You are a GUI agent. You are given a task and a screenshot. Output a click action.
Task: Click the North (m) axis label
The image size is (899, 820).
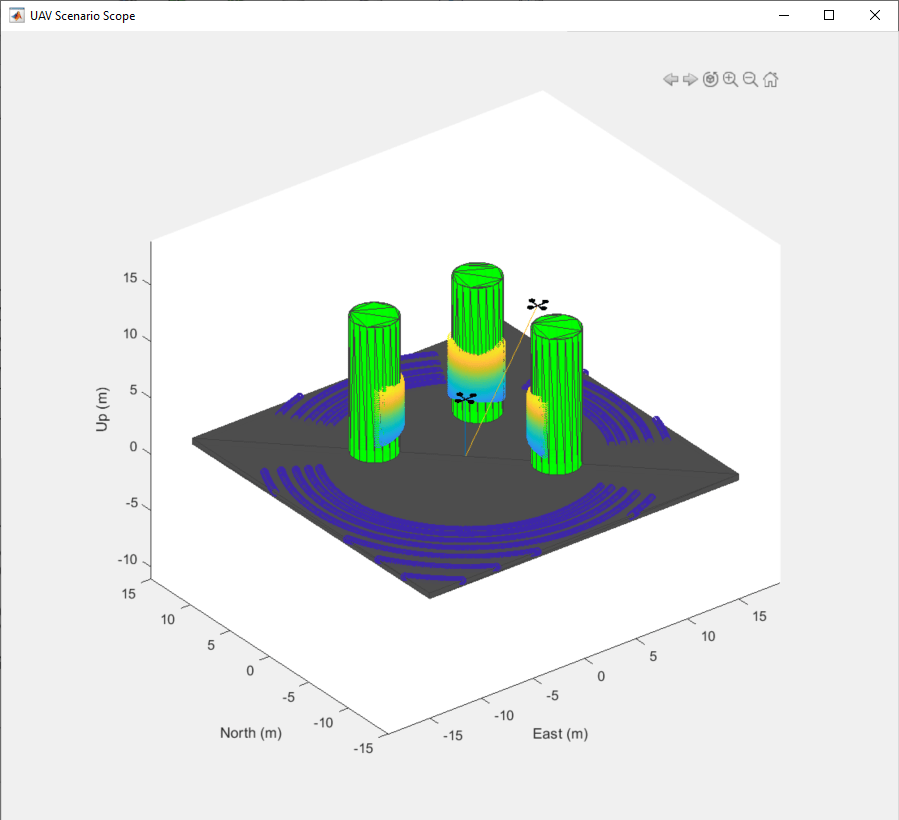click(250, 733)
